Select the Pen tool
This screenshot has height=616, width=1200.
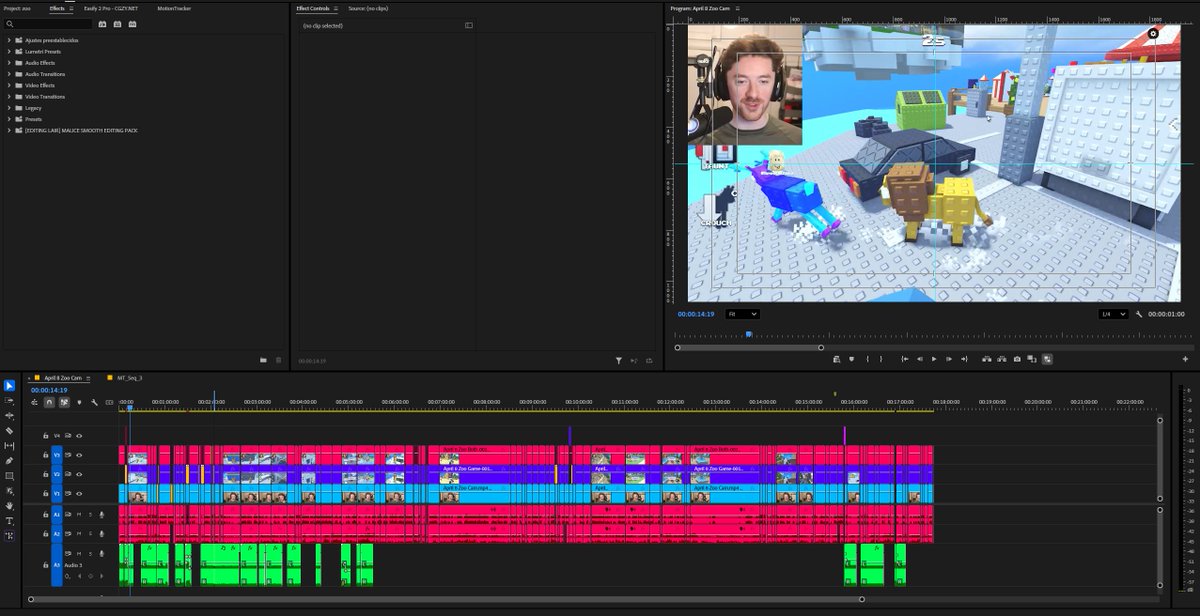[9, 460]
